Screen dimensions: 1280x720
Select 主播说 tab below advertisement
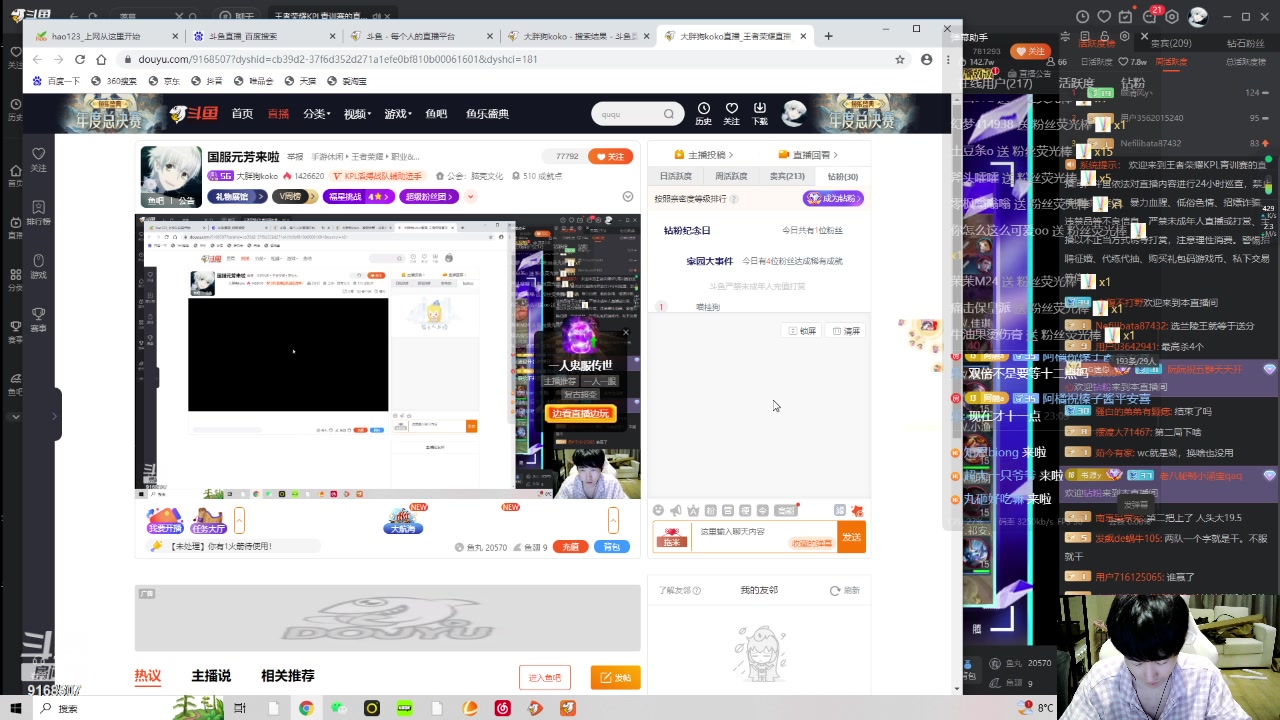pos(211,676)
